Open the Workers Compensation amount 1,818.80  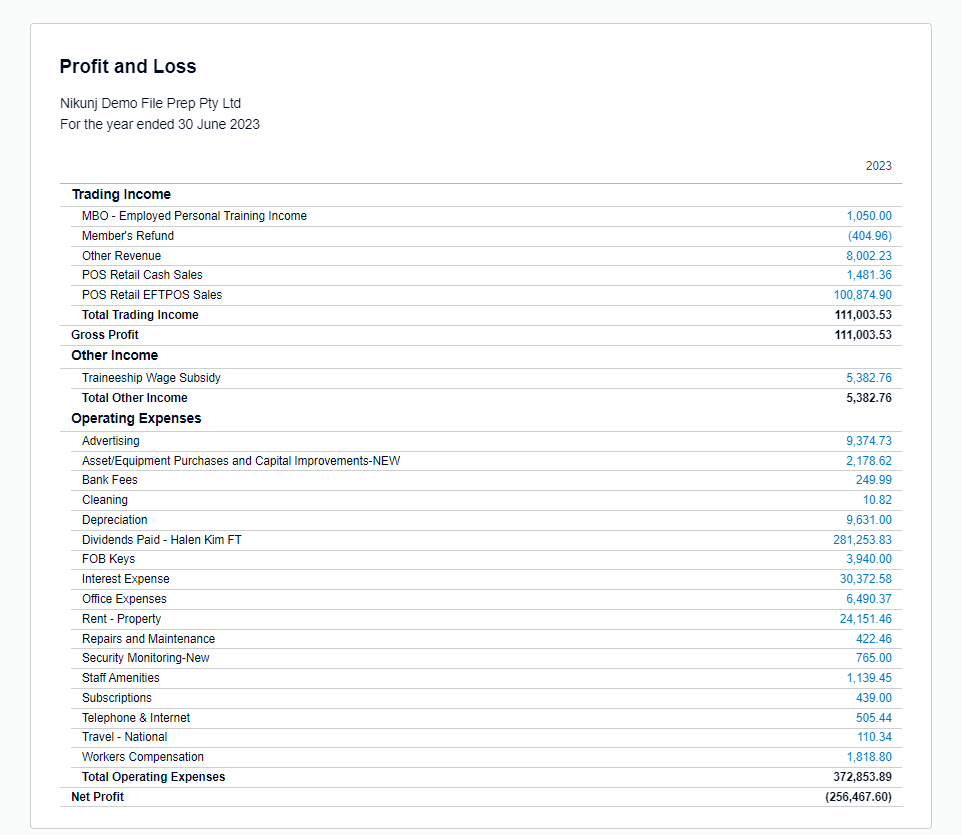[869, 757]
